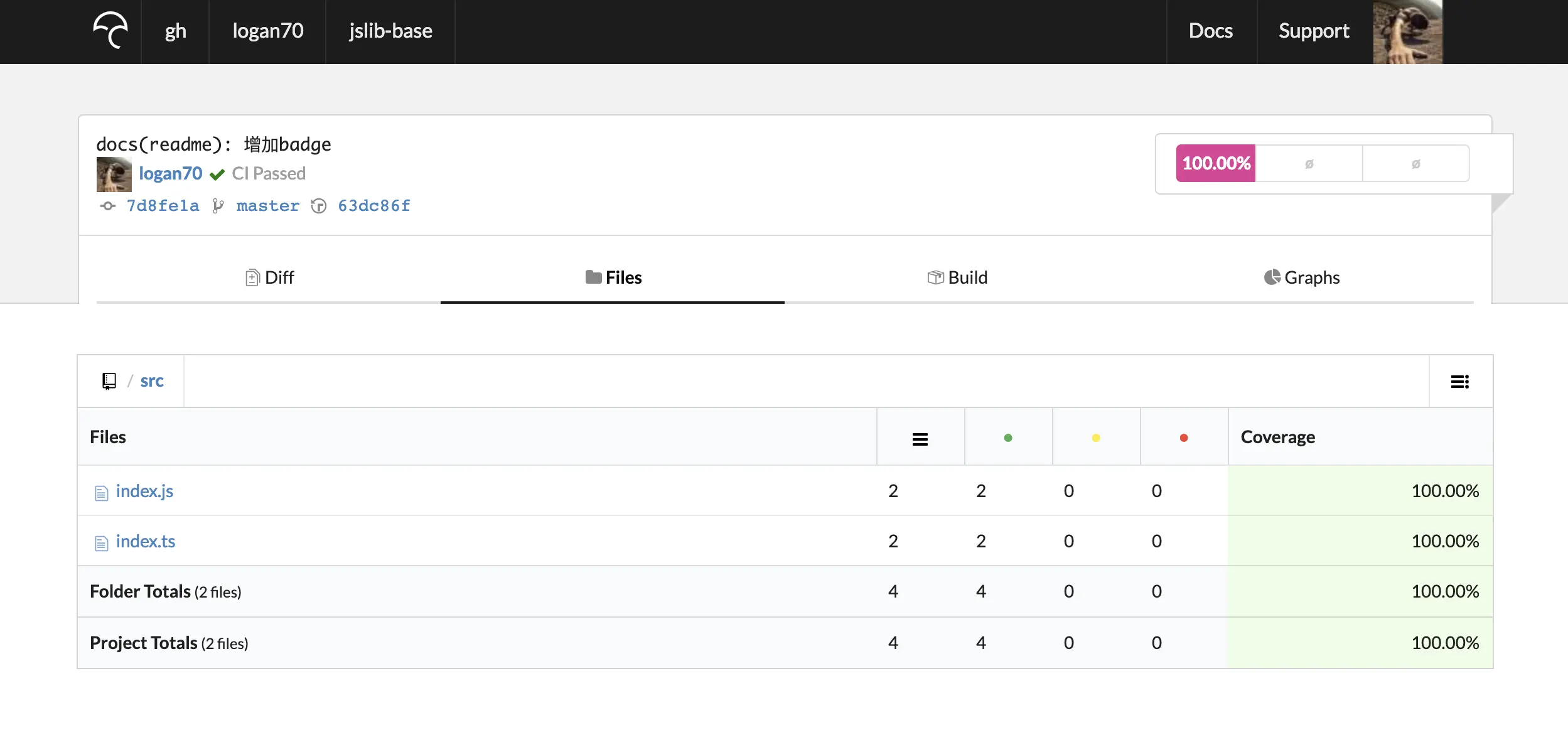The width and height of the screenshot is (1568, 752).
Task: Click the user avatar in top bar
Action: pos(1407,31)
